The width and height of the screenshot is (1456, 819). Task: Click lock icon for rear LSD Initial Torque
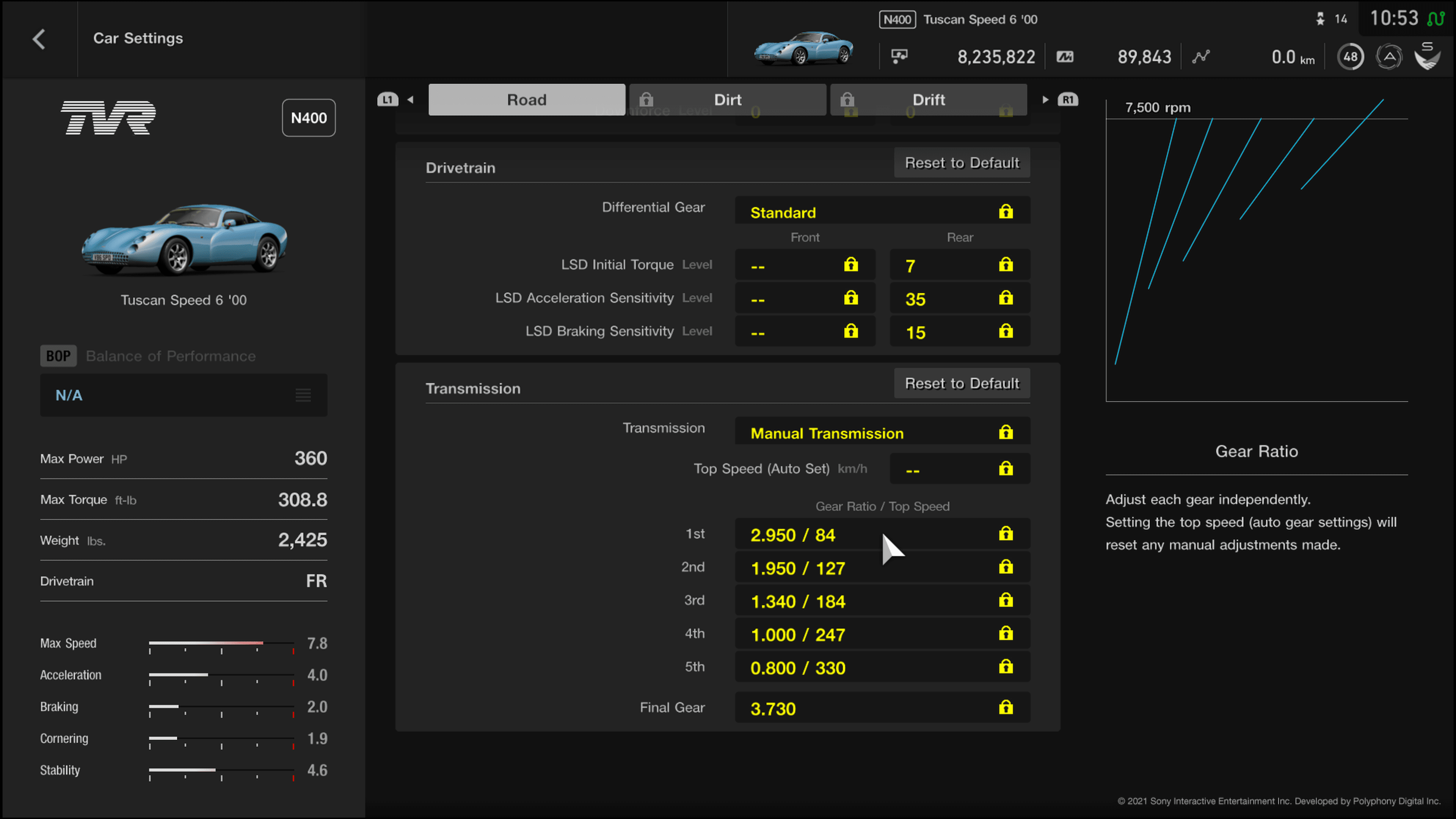(1006, 265)
